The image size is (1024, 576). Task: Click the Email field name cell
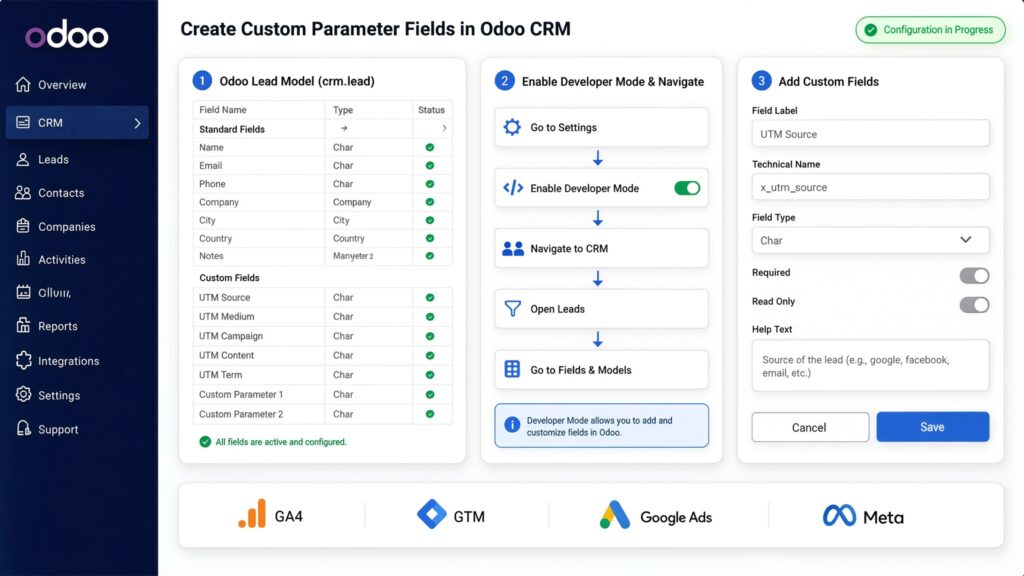pyautogui.click(x=259, y=166)
